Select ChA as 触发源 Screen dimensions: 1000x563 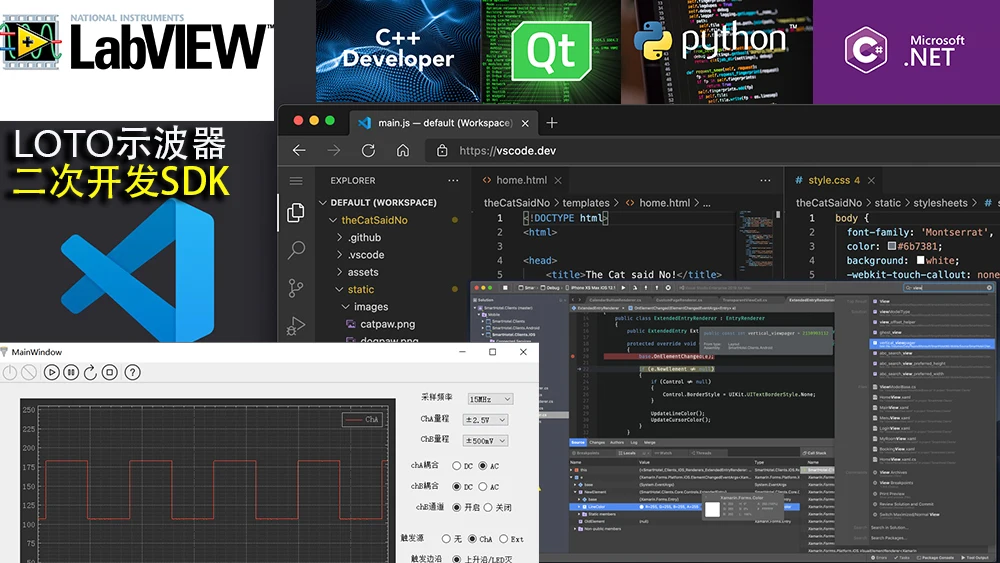point(472,539)
